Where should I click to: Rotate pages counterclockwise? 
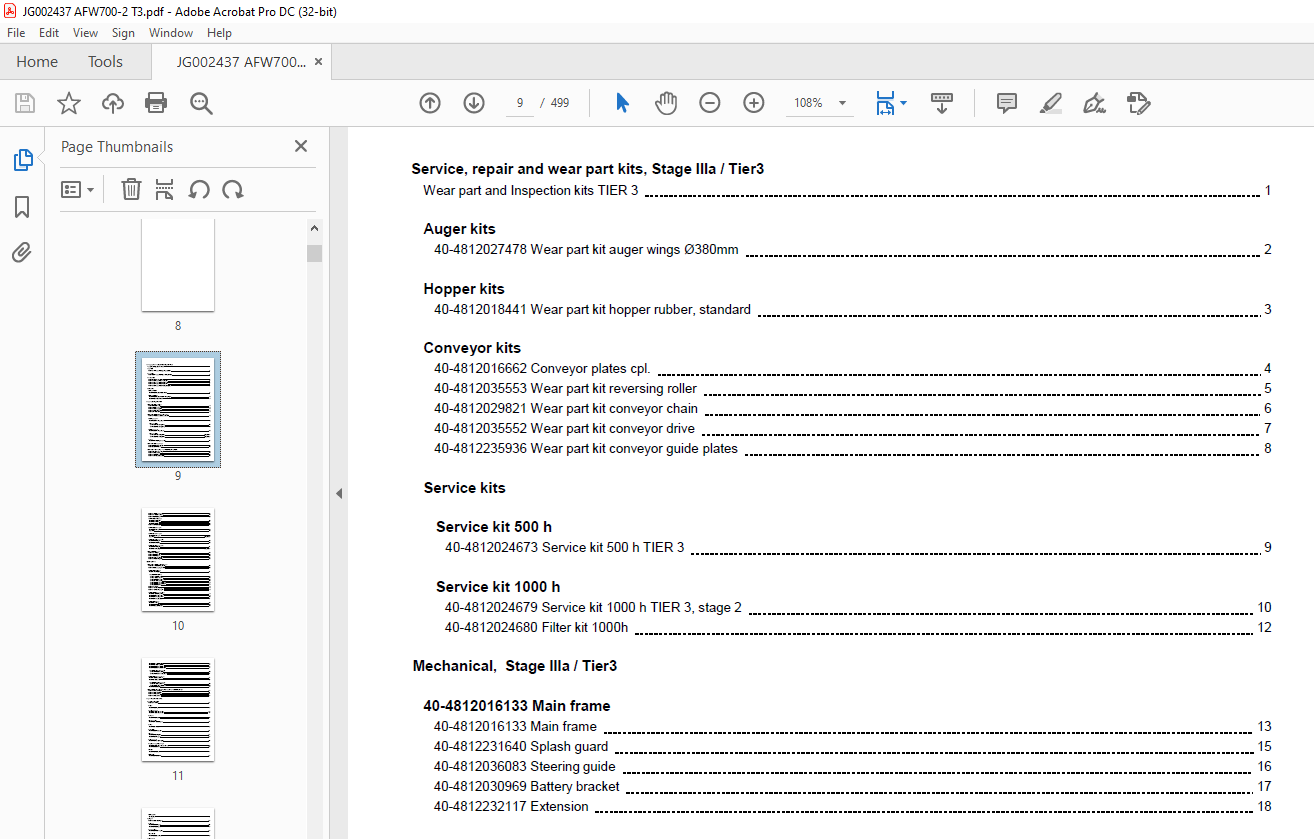199,189
